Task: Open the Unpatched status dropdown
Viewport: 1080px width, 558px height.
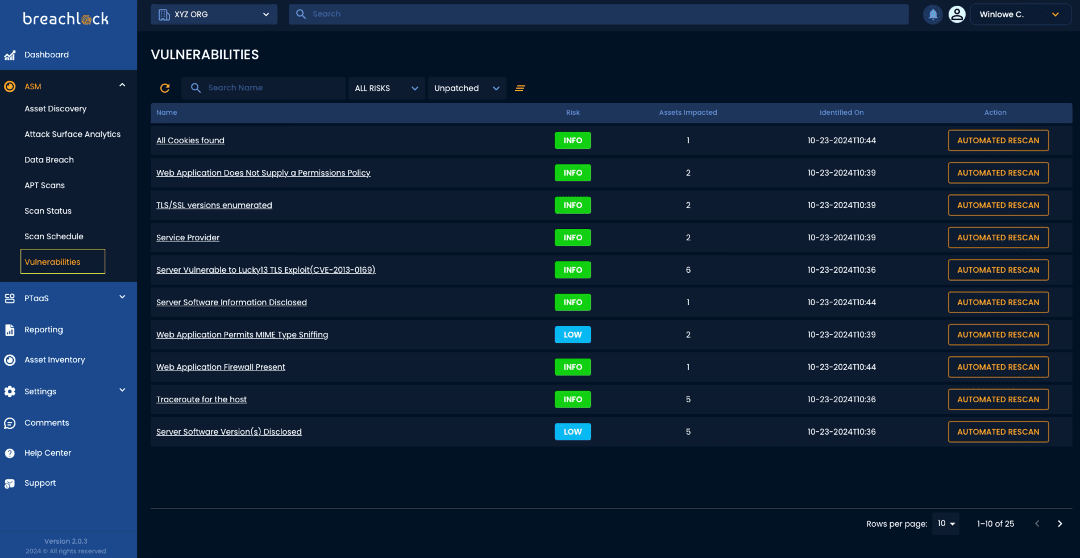Action: [467, 88]
